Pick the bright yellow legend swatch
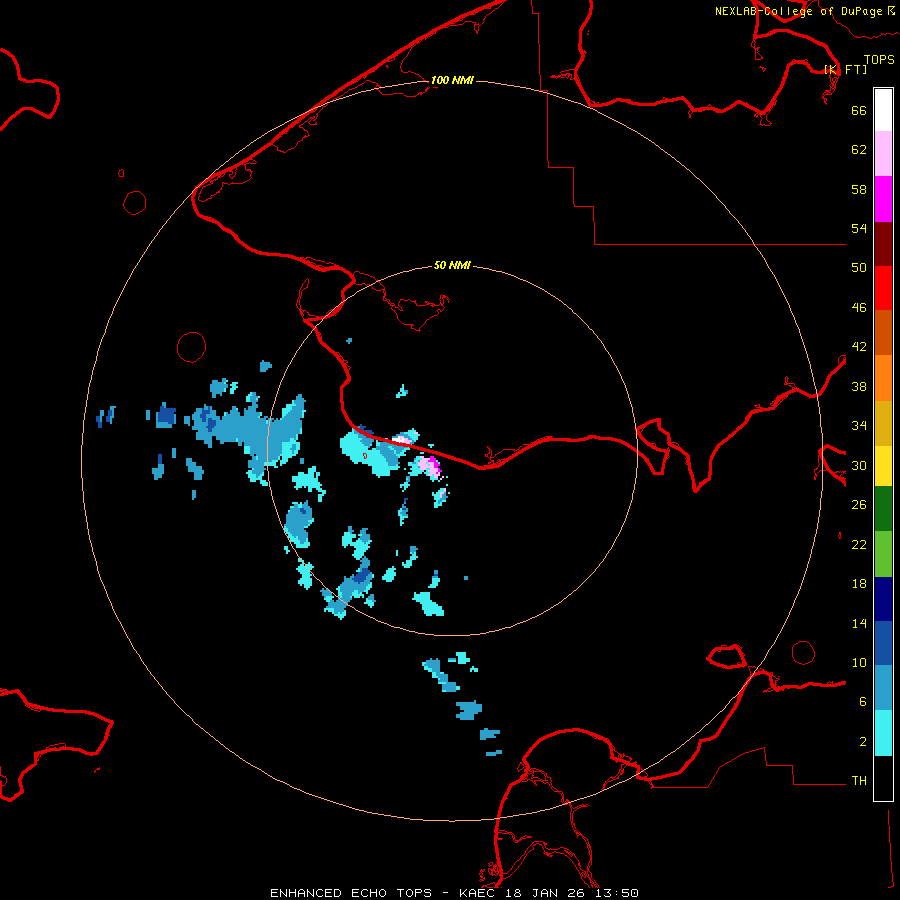This screenshot has width=900, height=900. point(883,466)
